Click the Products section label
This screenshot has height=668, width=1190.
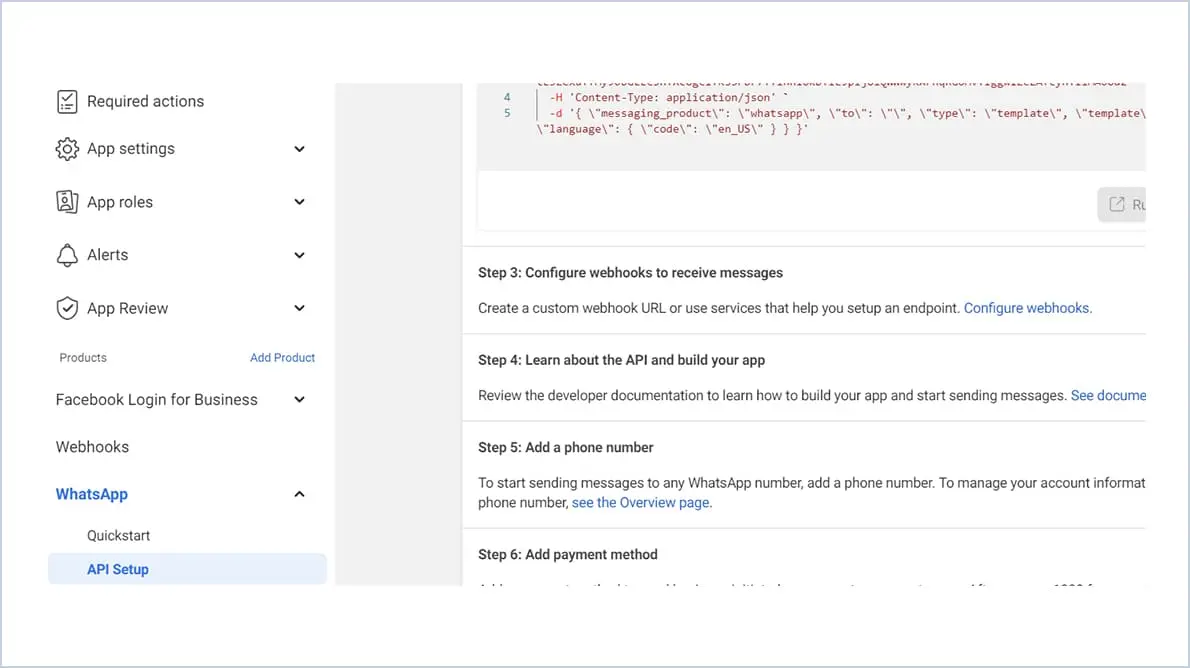[x=83, y=358]
